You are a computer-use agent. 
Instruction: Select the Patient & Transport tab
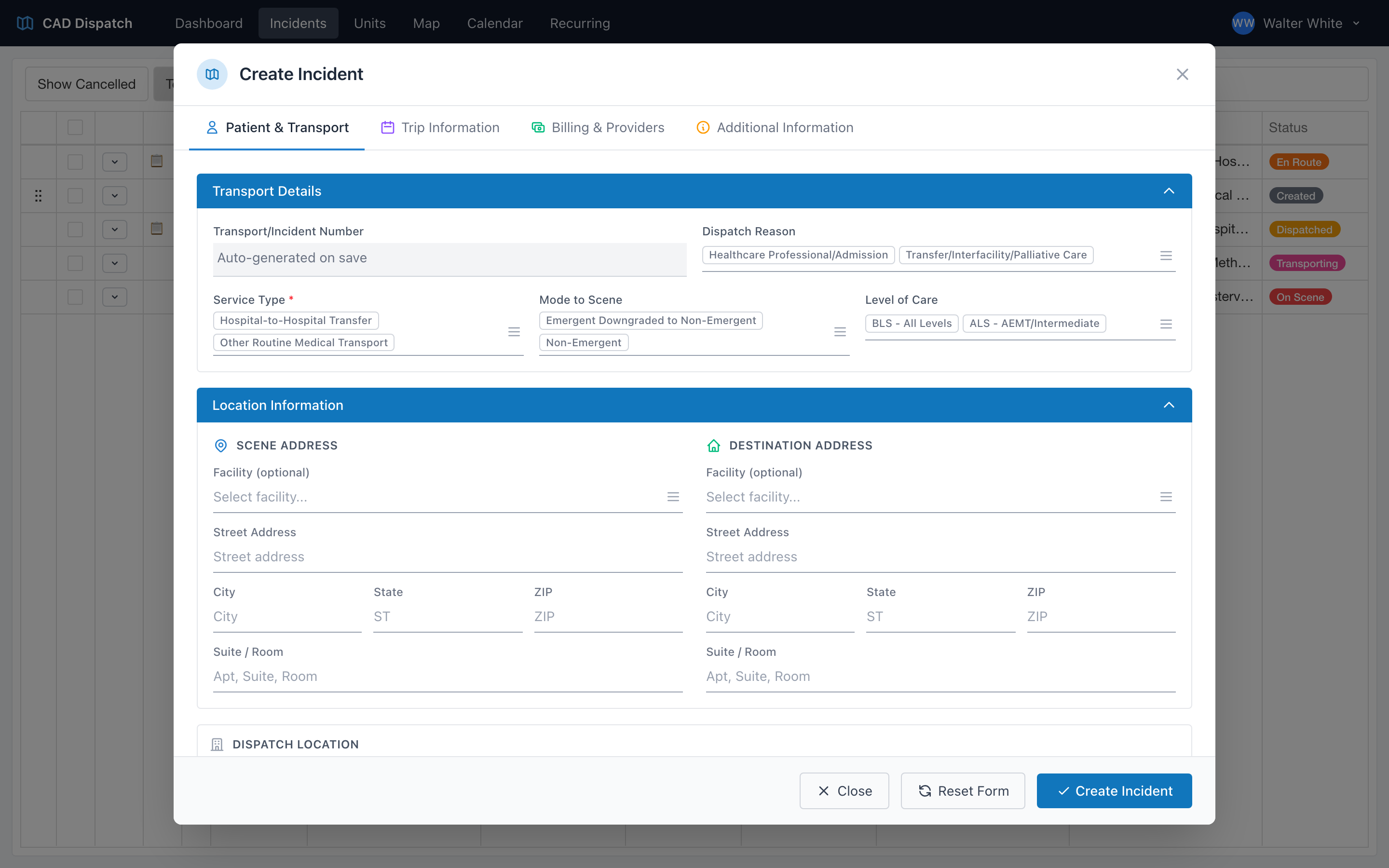[x=277, y=127]
